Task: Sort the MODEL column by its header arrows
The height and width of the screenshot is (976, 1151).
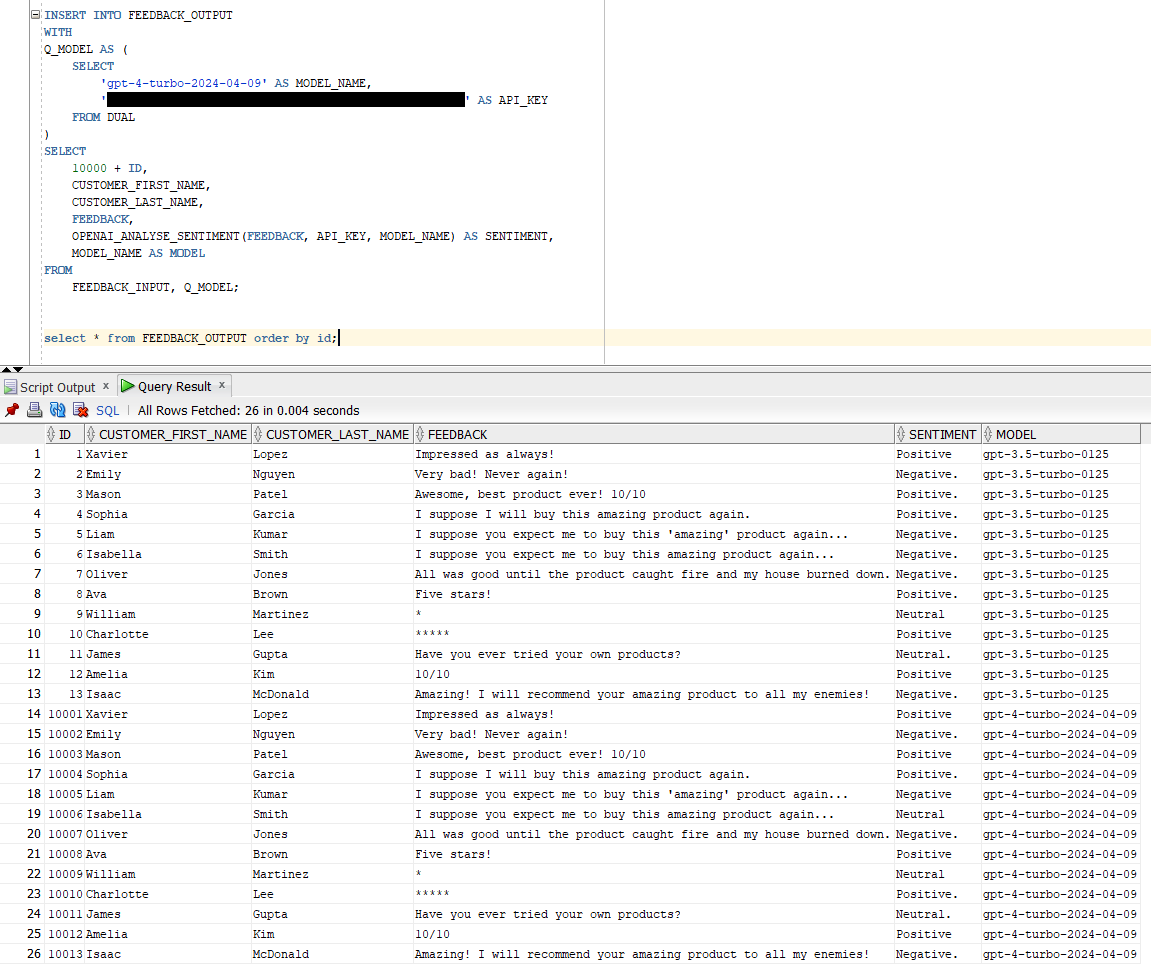Action: 987,433
